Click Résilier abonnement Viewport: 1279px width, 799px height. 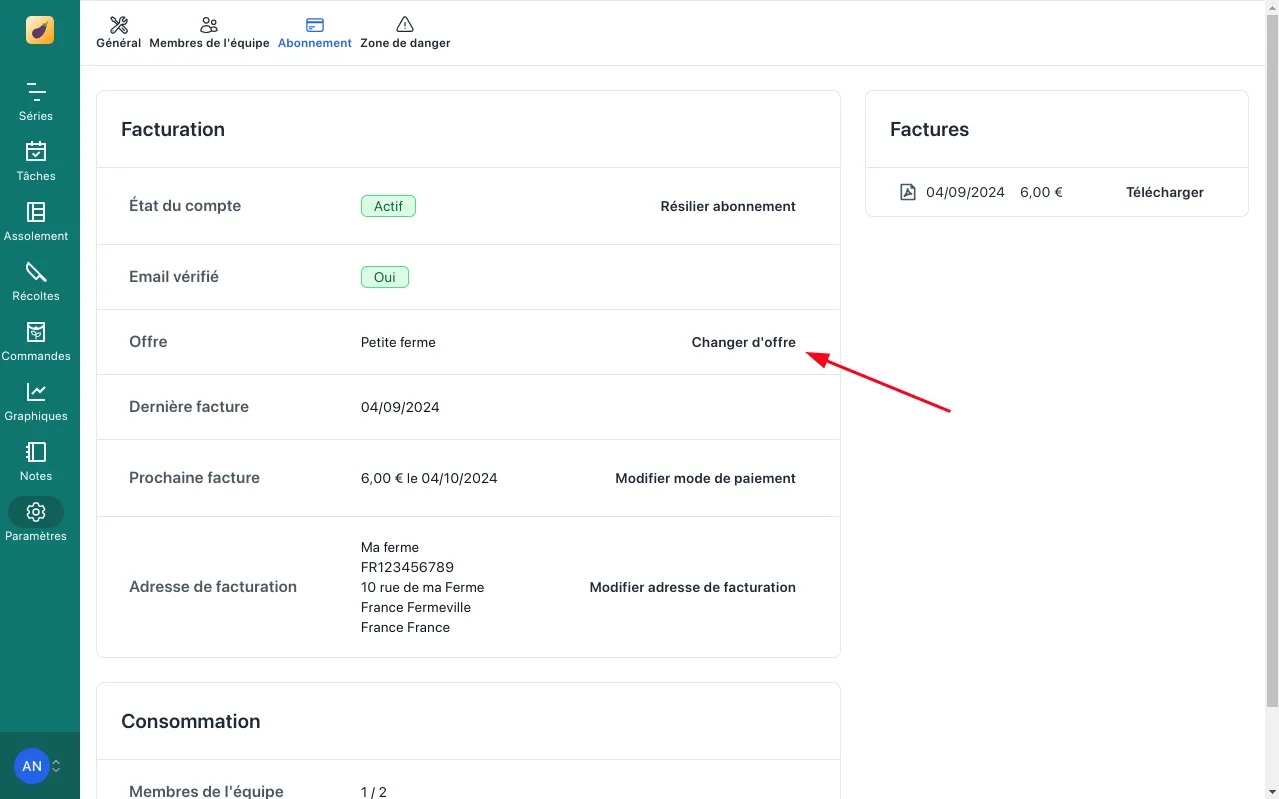click(727, 206)
